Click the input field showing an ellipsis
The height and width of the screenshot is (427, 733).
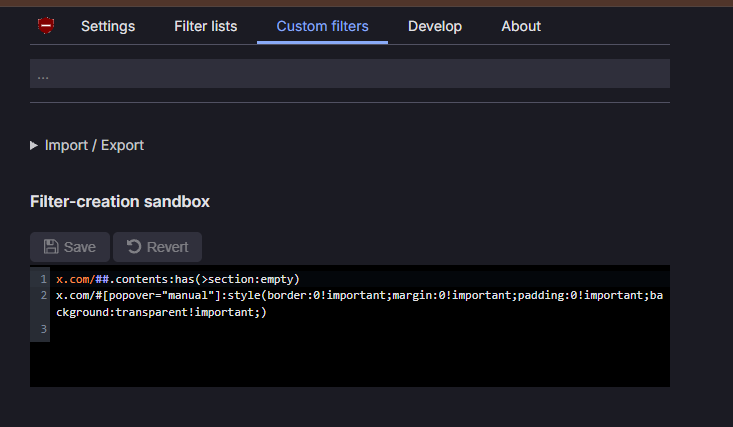(x=350, y=73)
